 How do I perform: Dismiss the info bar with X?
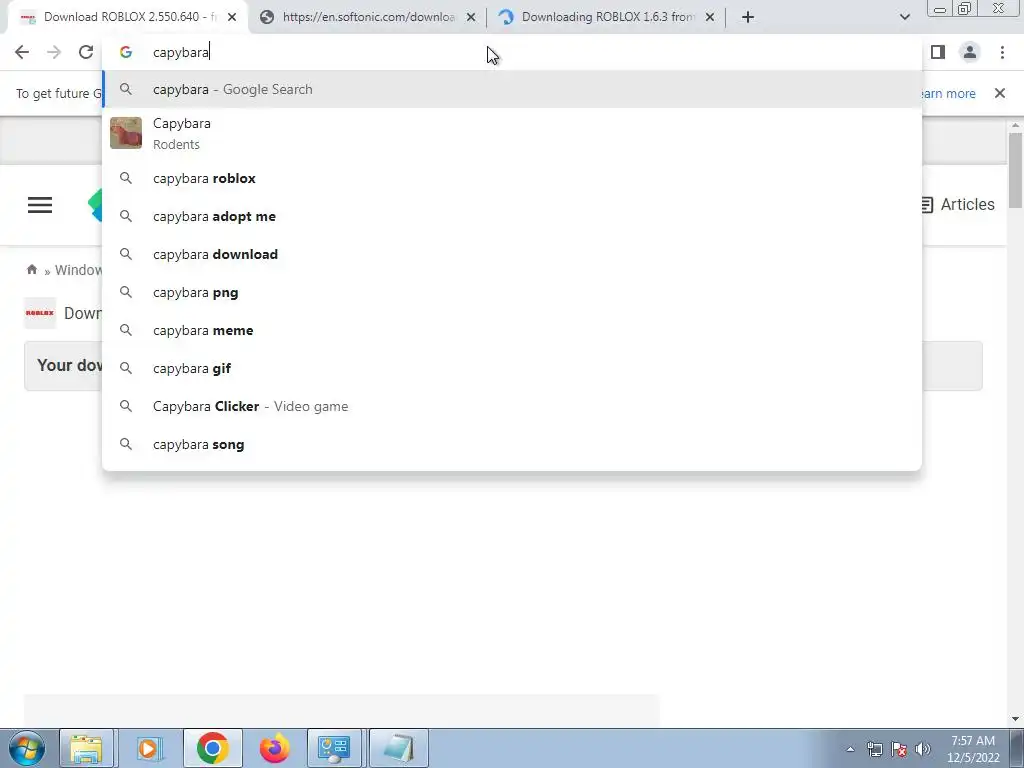click(x=999, y=93)
